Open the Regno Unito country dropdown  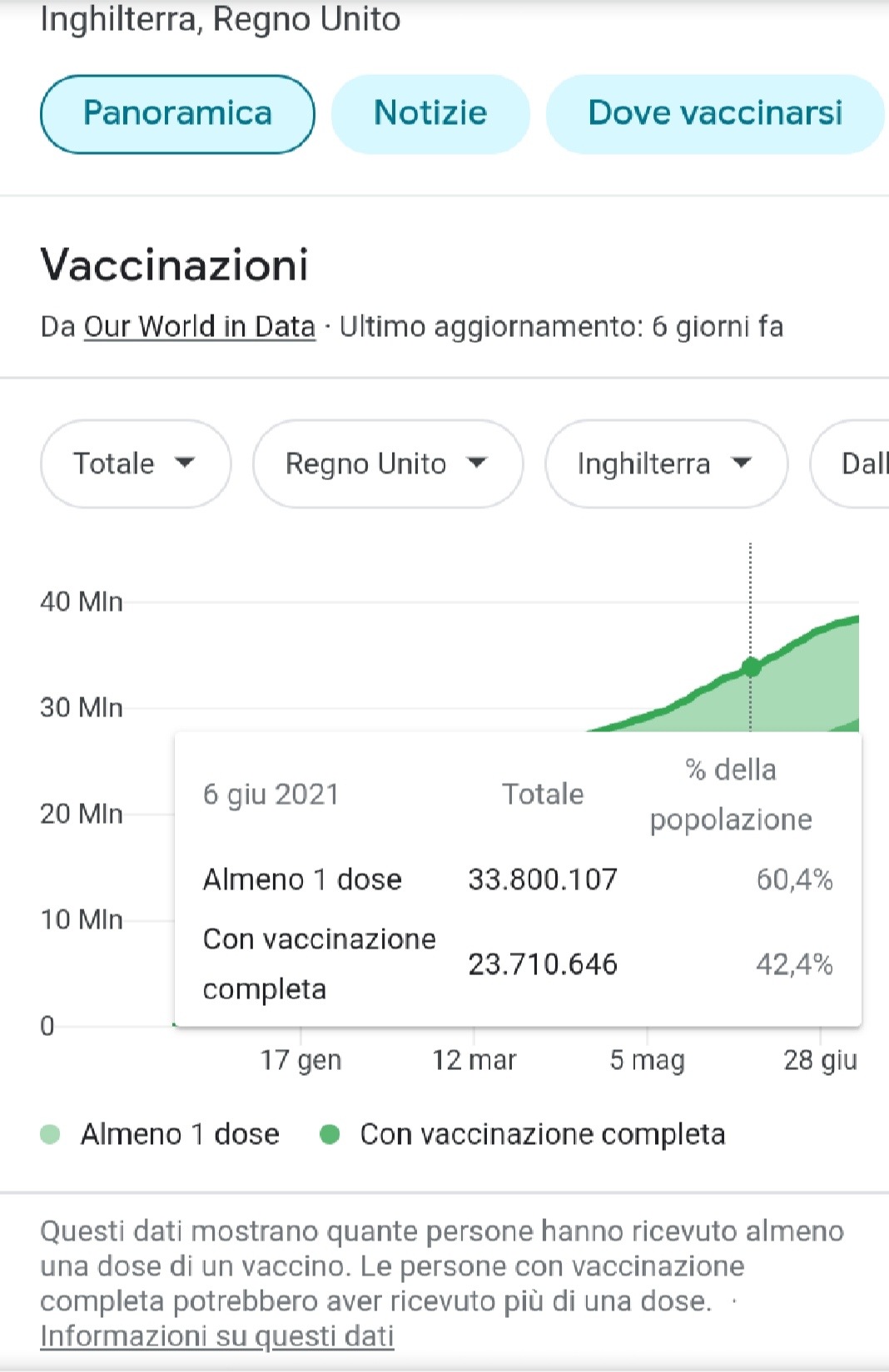(x=387, y=463)
